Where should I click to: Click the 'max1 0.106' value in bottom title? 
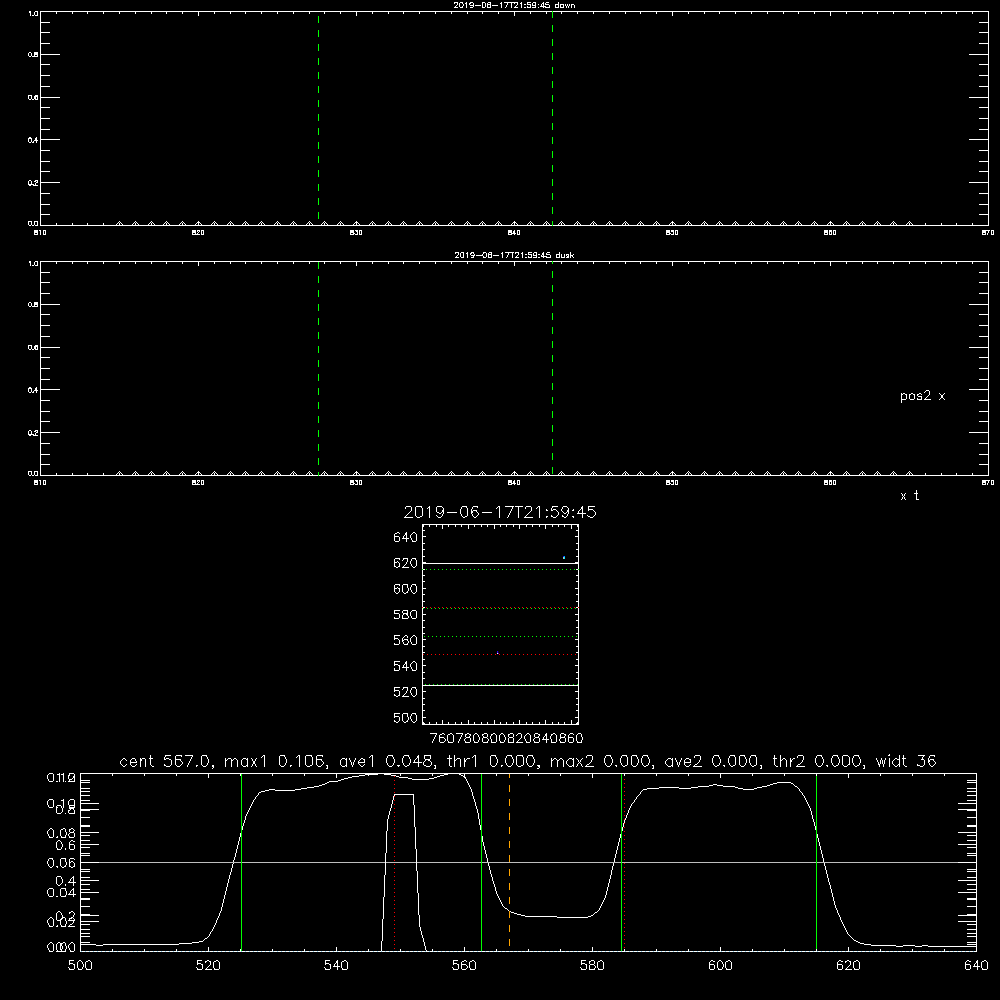pyautogui.click(x=276, y=761)
